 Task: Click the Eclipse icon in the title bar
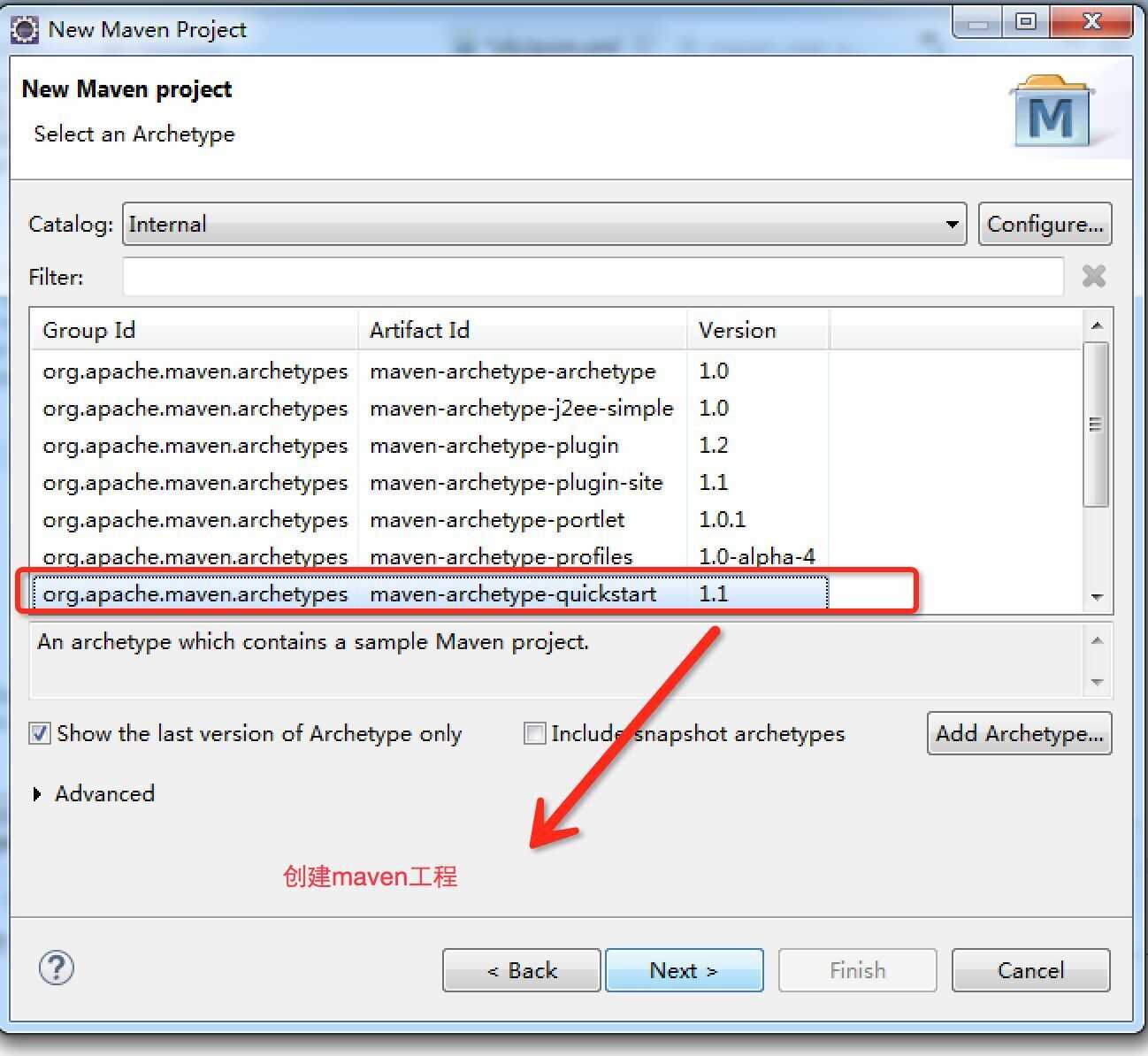click(x=24, y=29)
